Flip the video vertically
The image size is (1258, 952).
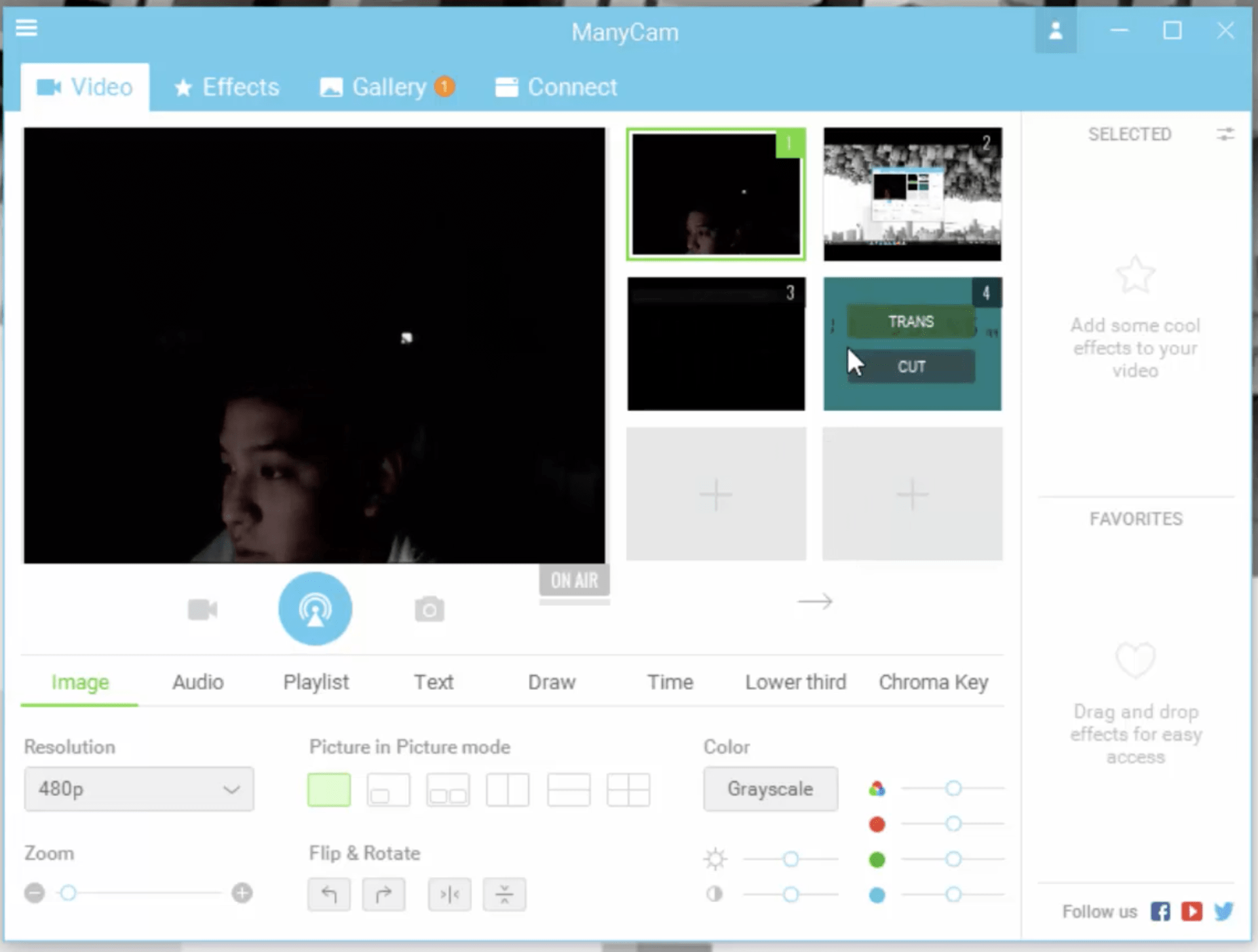point(505,894)
